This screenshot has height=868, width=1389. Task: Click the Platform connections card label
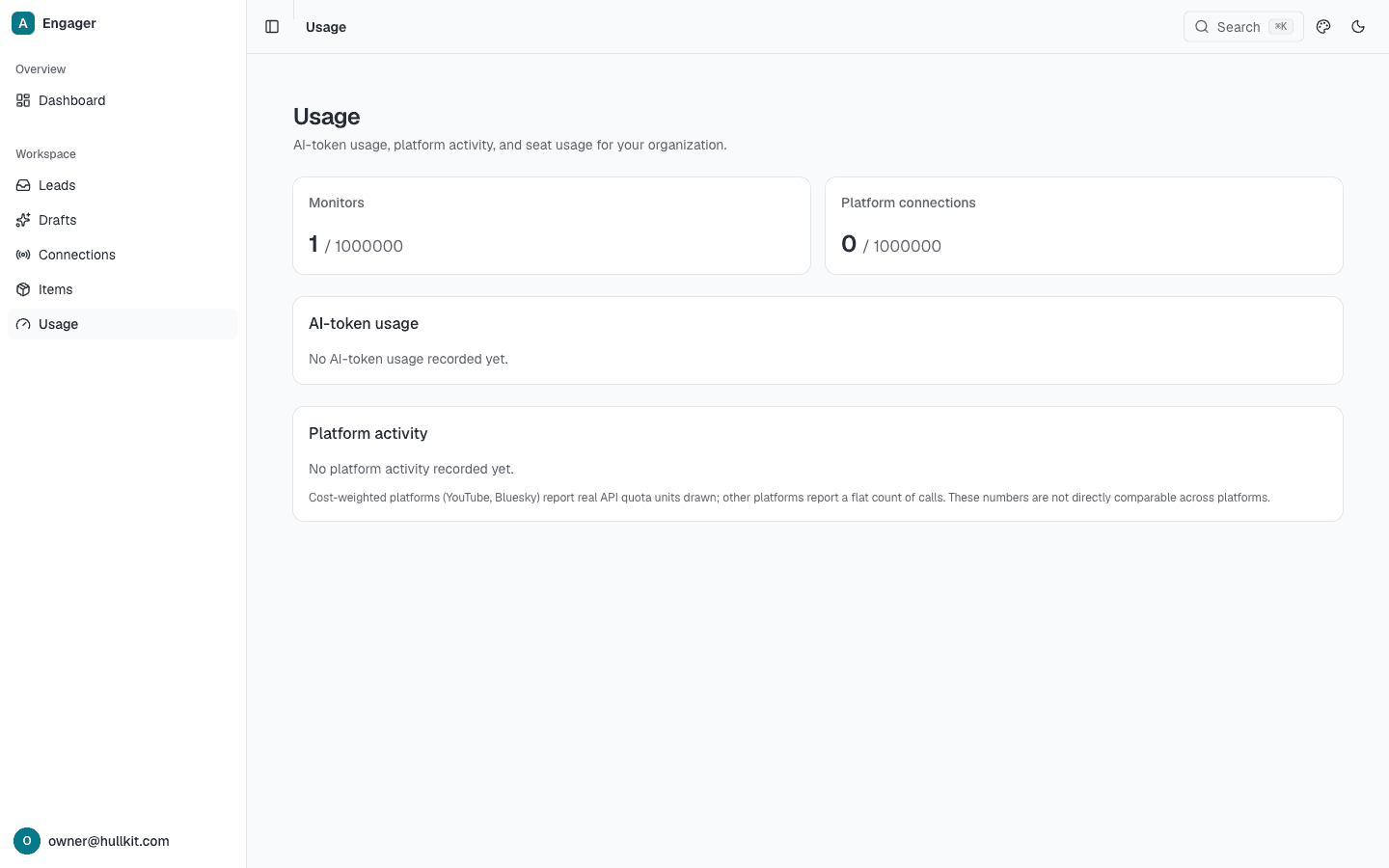(909, 203)
